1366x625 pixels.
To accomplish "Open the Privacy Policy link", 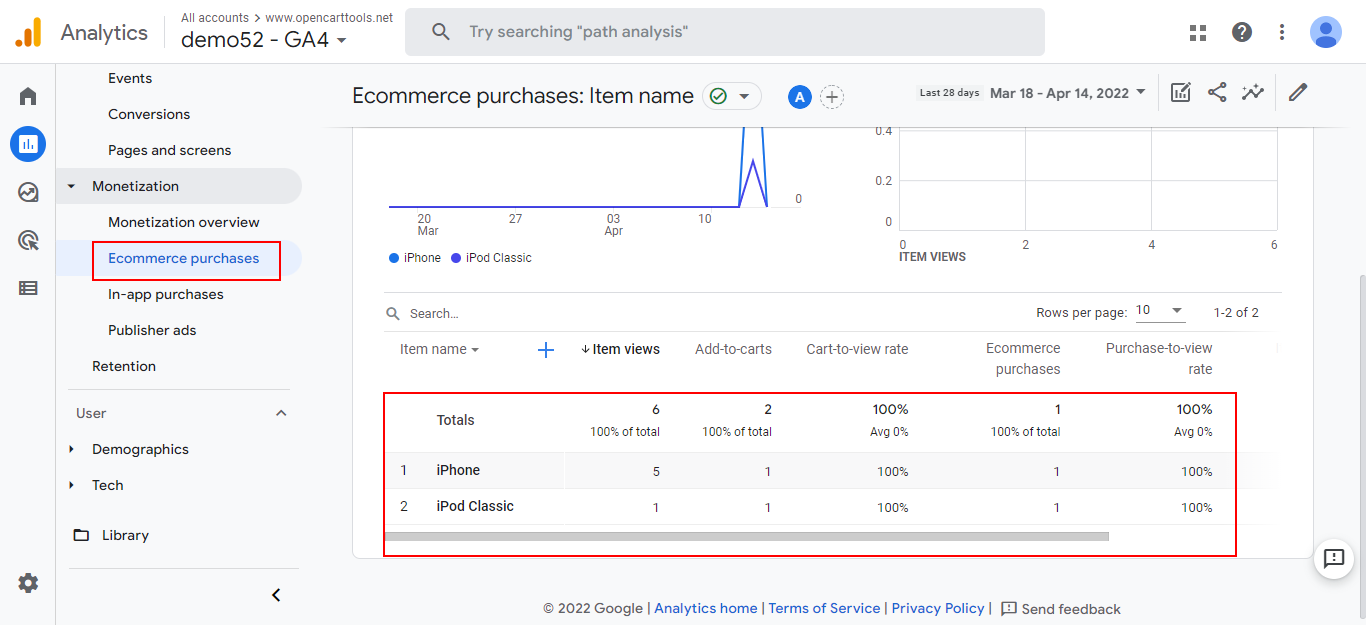I will pyautogui.click(x=938, y=608).
